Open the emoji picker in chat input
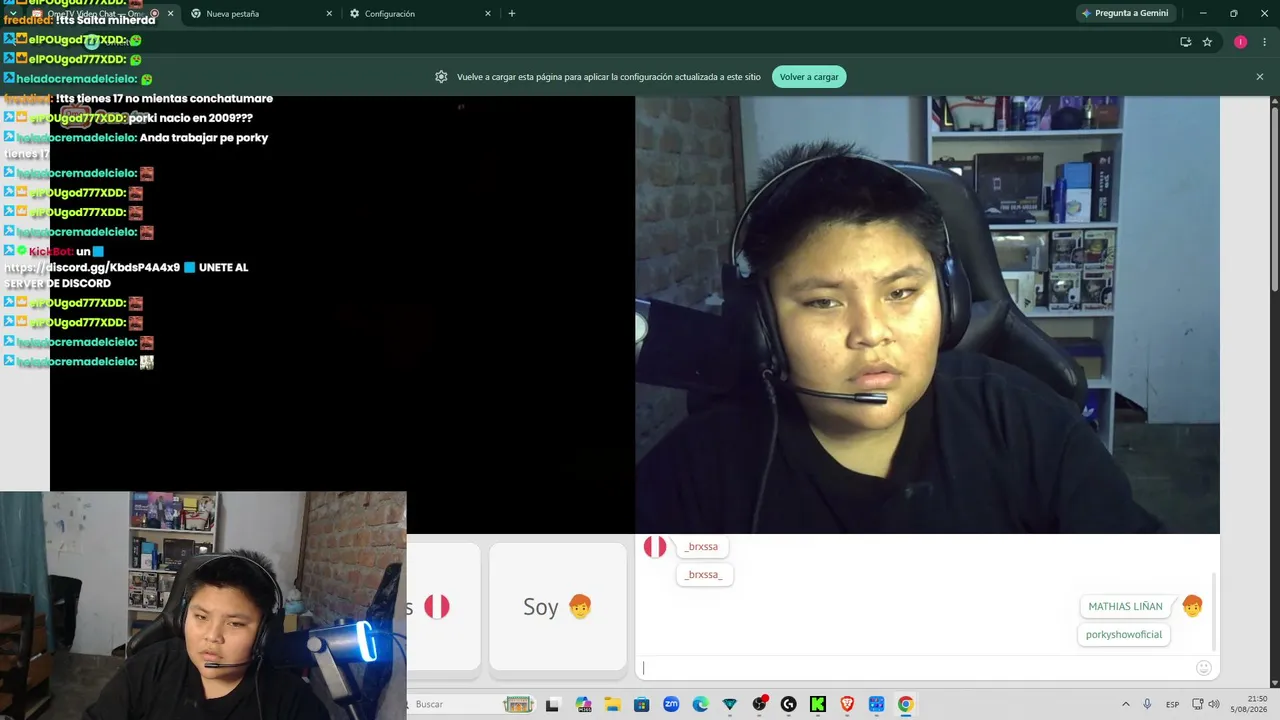This screenshot has width=1280, height=720. (x=1204, y=668)
